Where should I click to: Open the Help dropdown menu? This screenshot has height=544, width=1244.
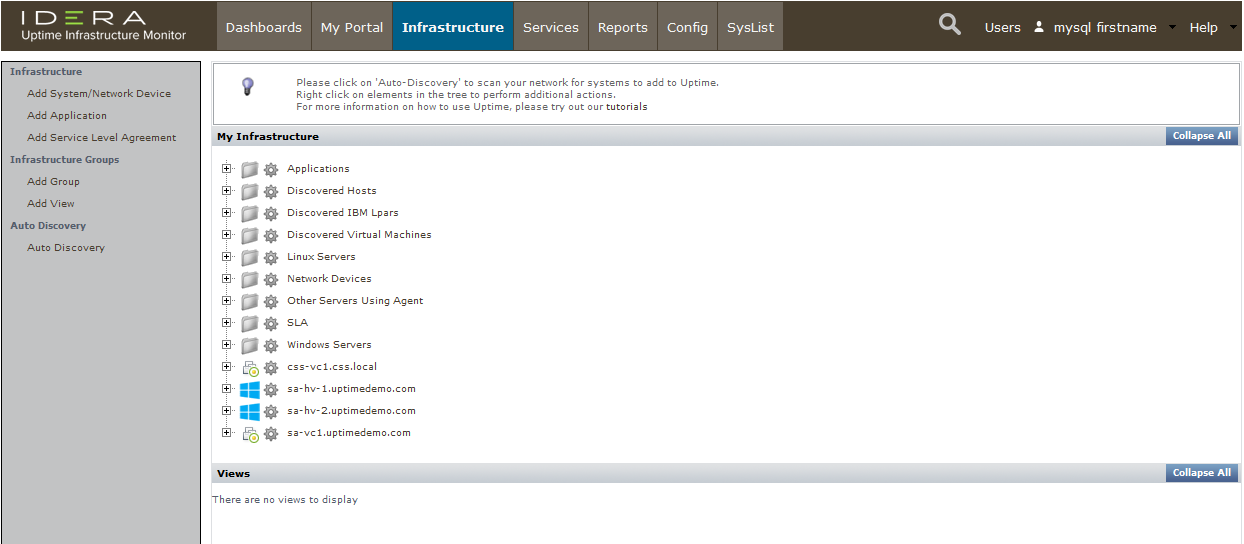(x=1212, y=27)
